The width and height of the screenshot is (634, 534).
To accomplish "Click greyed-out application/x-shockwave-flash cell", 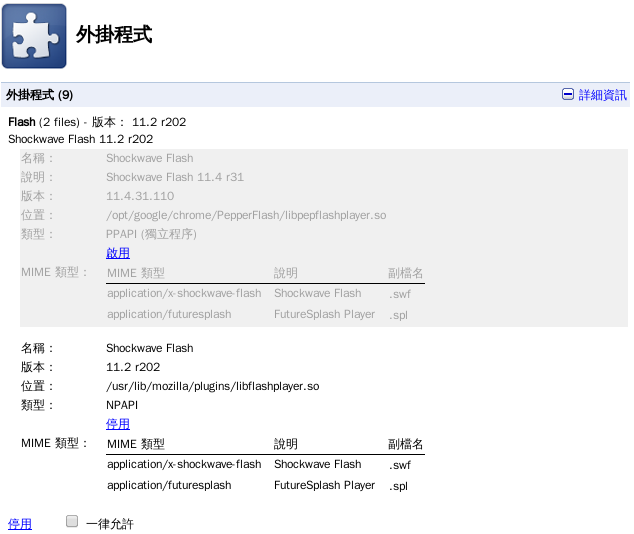I will click(184, 293).
